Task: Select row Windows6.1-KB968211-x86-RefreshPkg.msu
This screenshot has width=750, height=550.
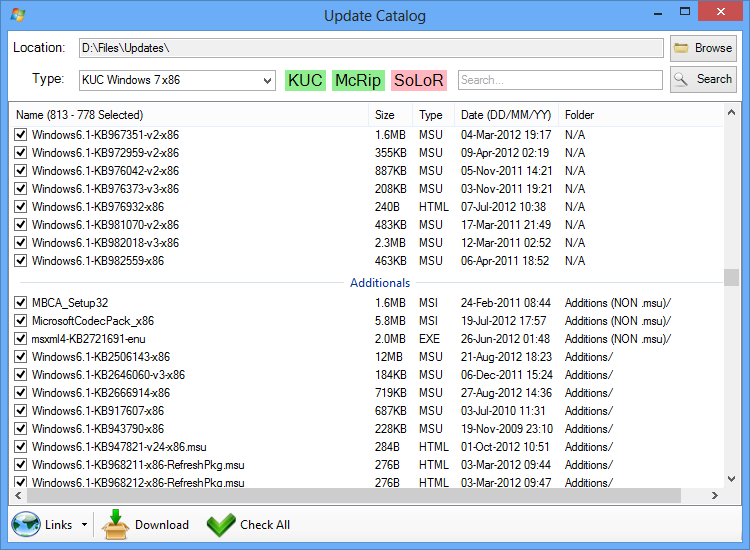Action: pyautogui.click(x=366, y=465)
